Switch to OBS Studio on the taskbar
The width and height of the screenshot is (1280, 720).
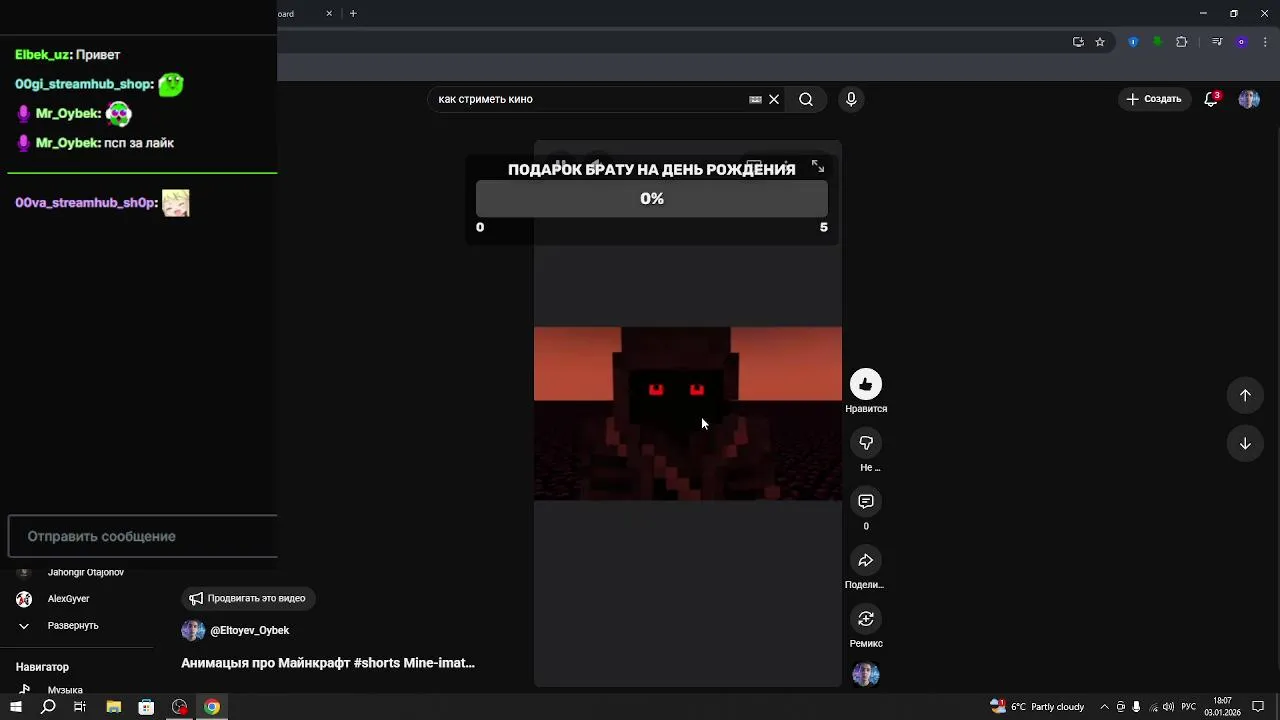coord(179,707)
